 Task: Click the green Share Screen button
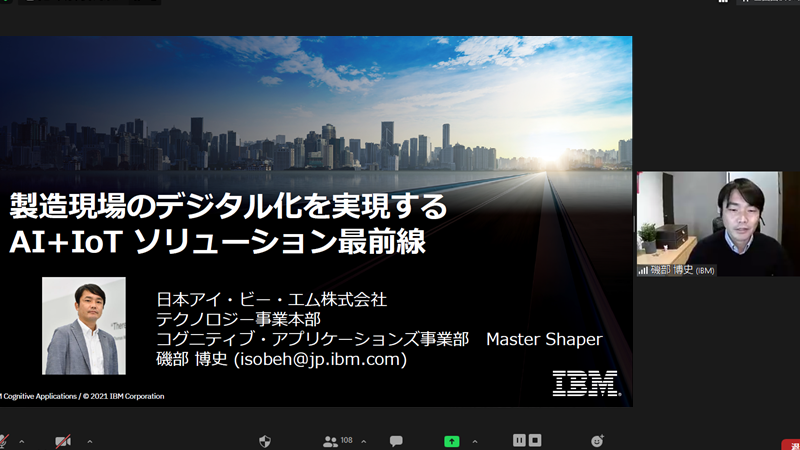click(x=452, y=441)
